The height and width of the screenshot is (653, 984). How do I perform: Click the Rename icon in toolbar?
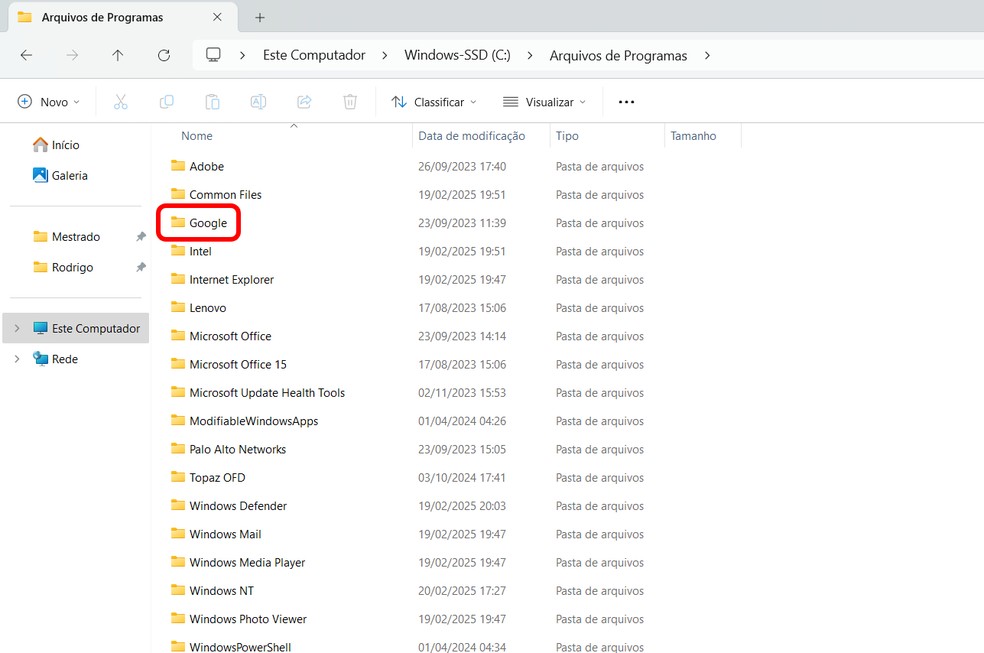[x=259, y=102]
